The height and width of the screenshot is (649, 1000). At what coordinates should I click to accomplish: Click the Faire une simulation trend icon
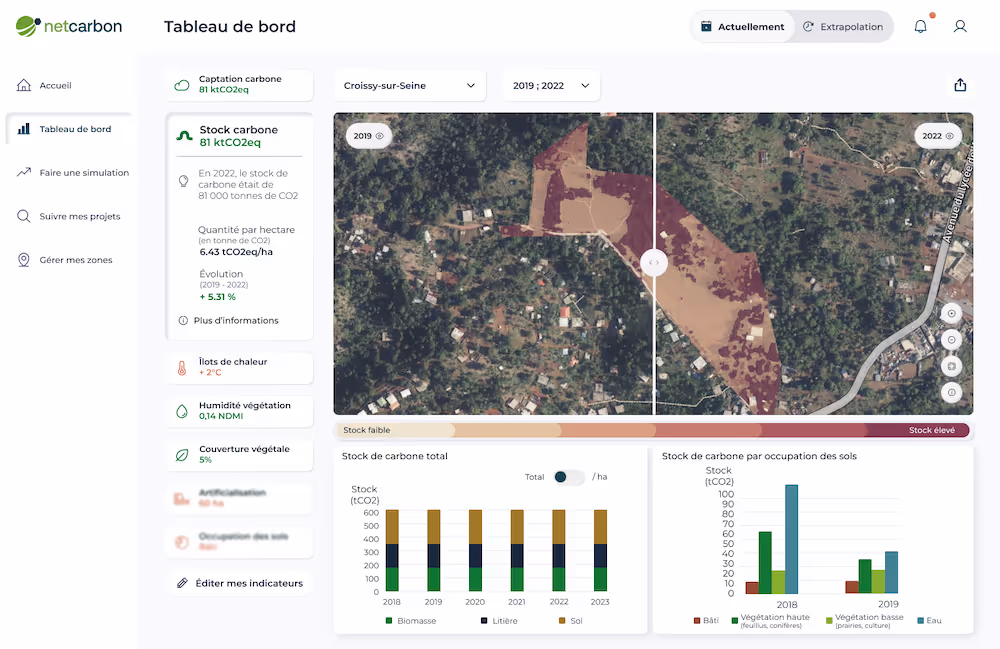coord(24,172)
